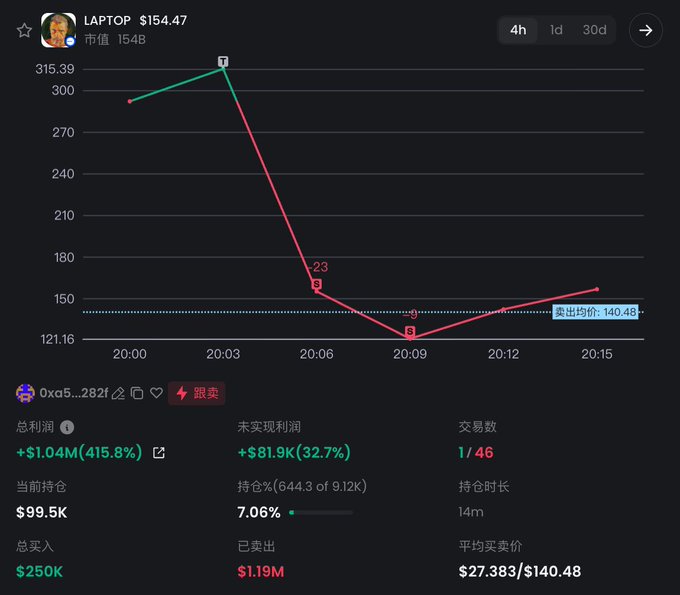Click the 121.16 price axis label
Screen dimensions: 680x595
(57, 339)
